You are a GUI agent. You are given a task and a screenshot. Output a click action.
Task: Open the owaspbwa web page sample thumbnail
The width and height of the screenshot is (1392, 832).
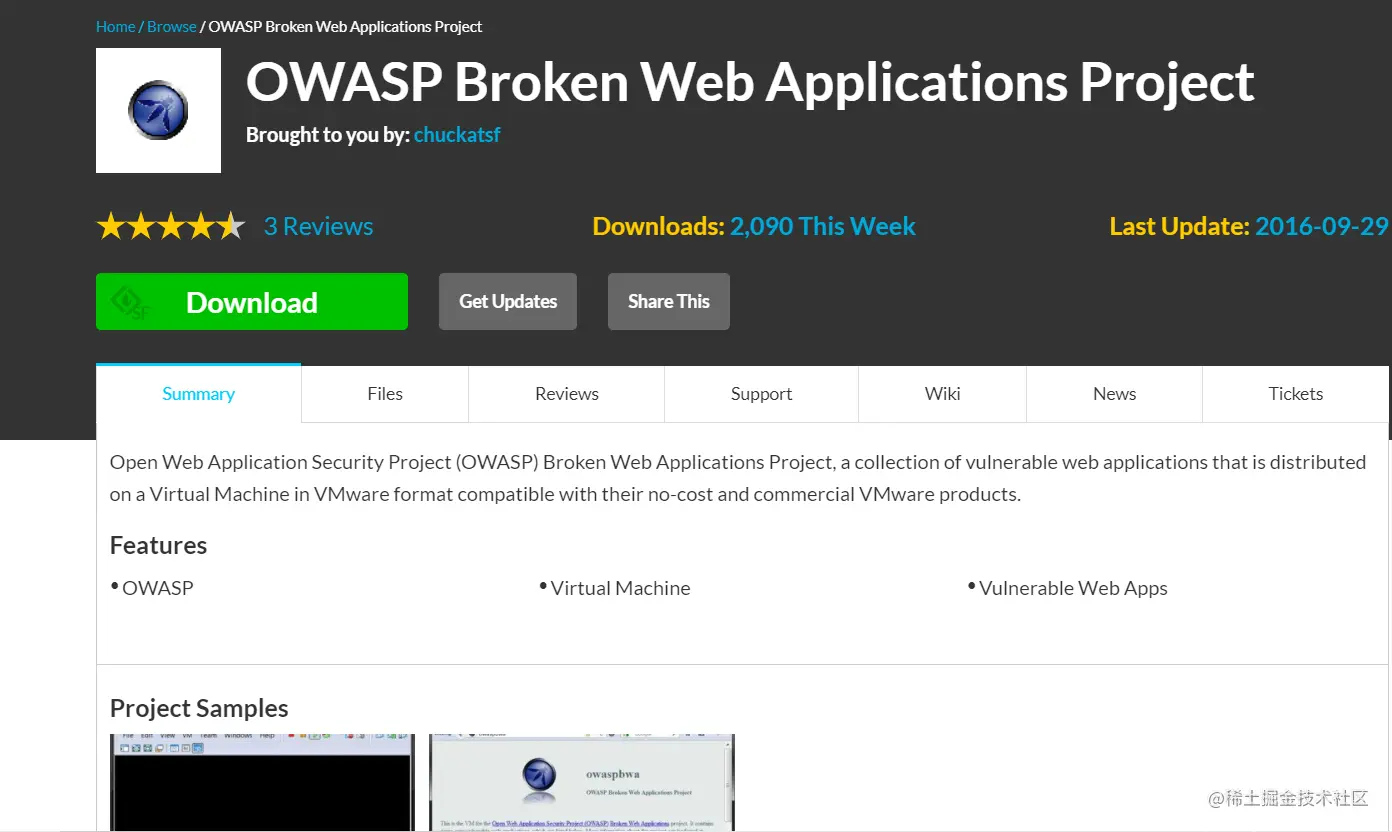[x=582, y=782]
